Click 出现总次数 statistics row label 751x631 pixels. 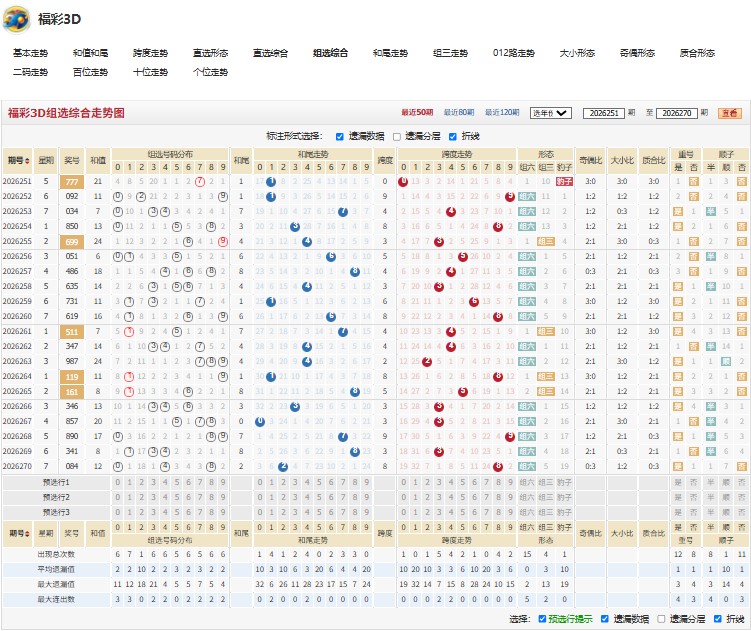click(57, 554)
